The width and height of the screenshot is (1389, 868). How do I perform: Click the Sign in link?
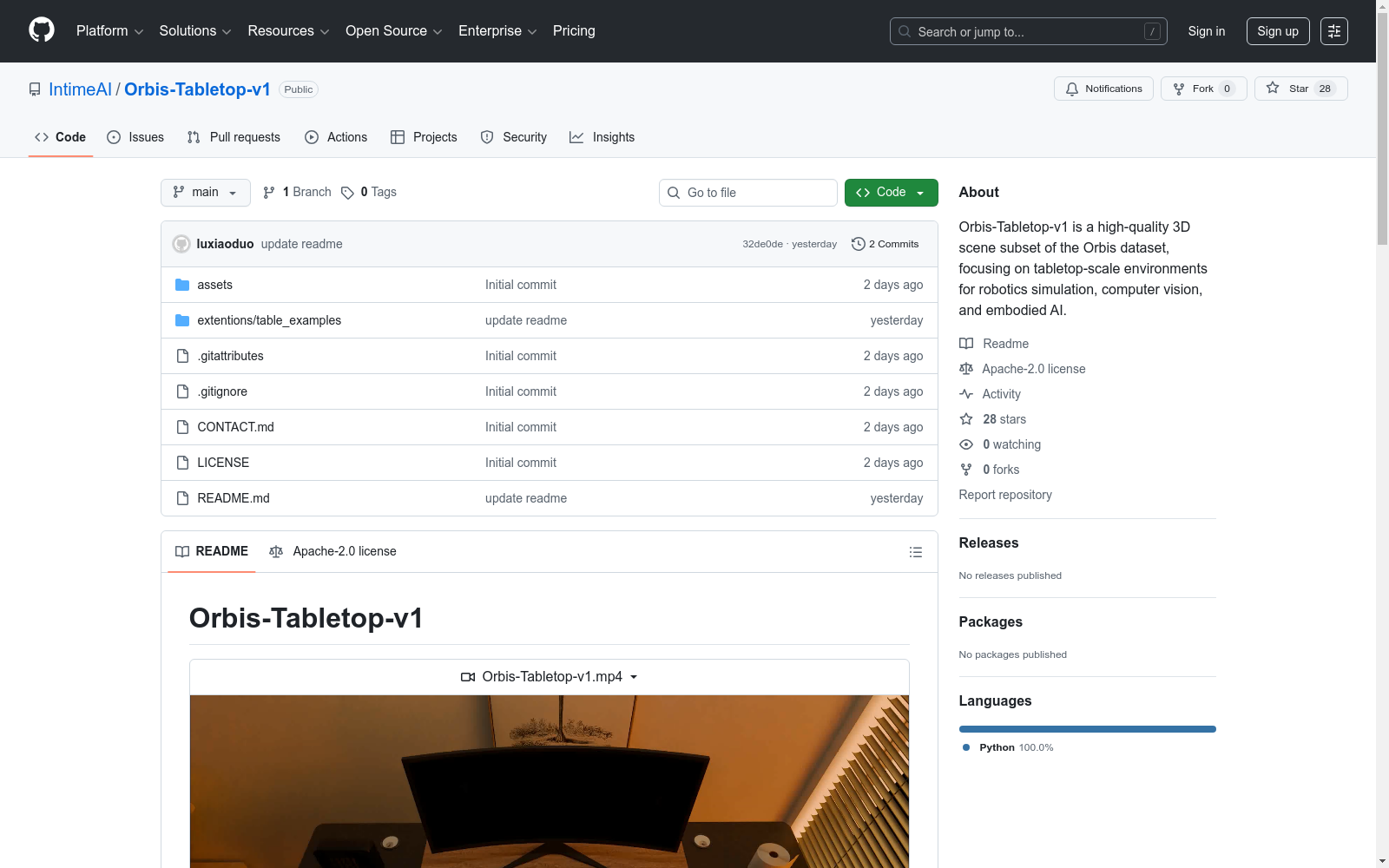click(x=1207, y=31)
